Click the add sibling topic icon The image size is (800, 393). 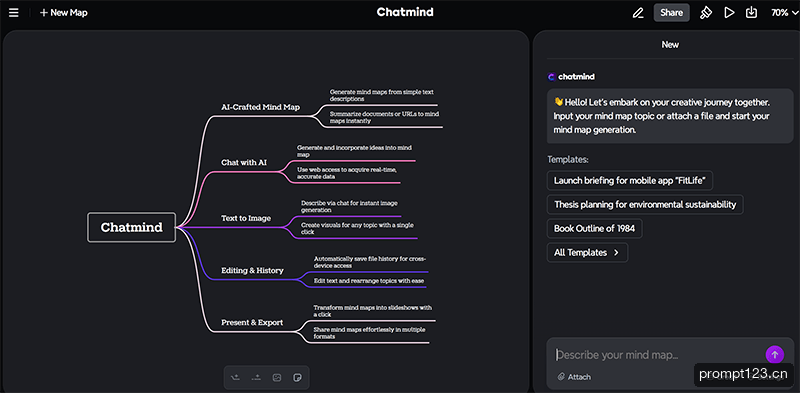[256, 378]
